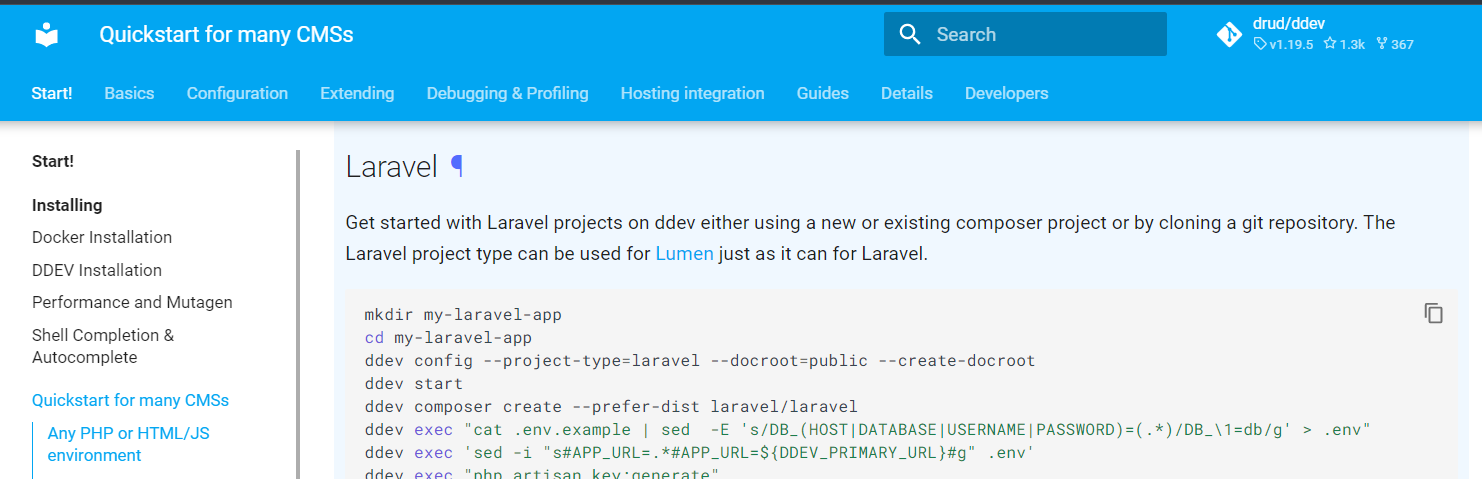Click the 'ddev start' code line
1482x479 pixels.
click(x=414, y=384)
